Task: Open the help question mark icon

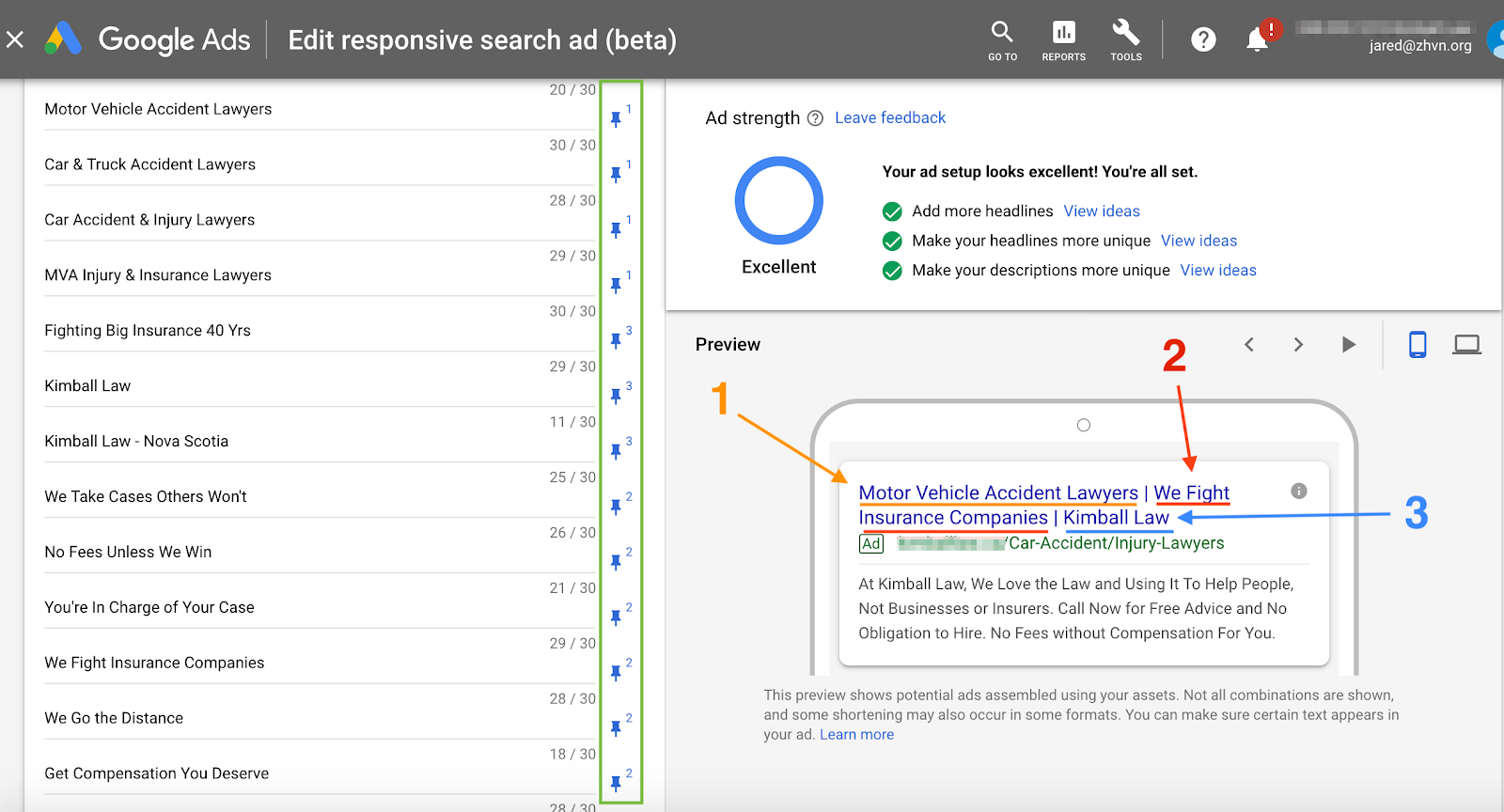Action: 1203,39
